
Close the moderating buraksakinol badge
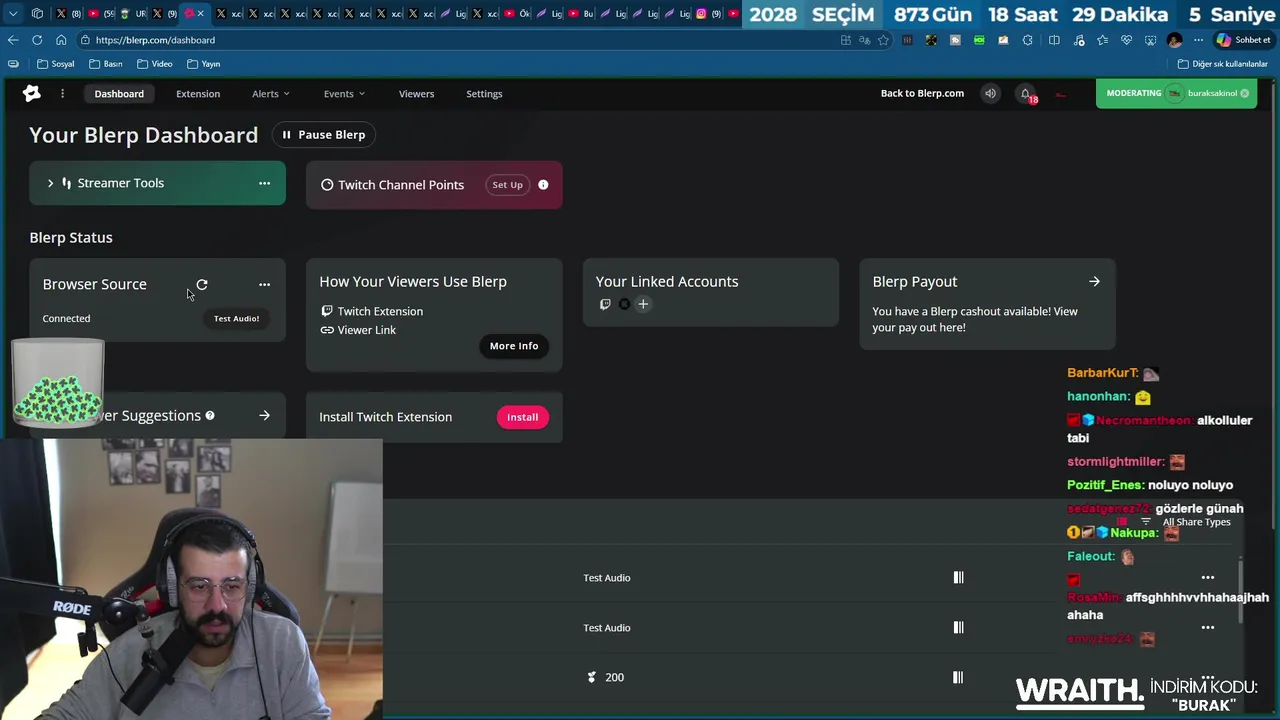tap(1245, 93)
